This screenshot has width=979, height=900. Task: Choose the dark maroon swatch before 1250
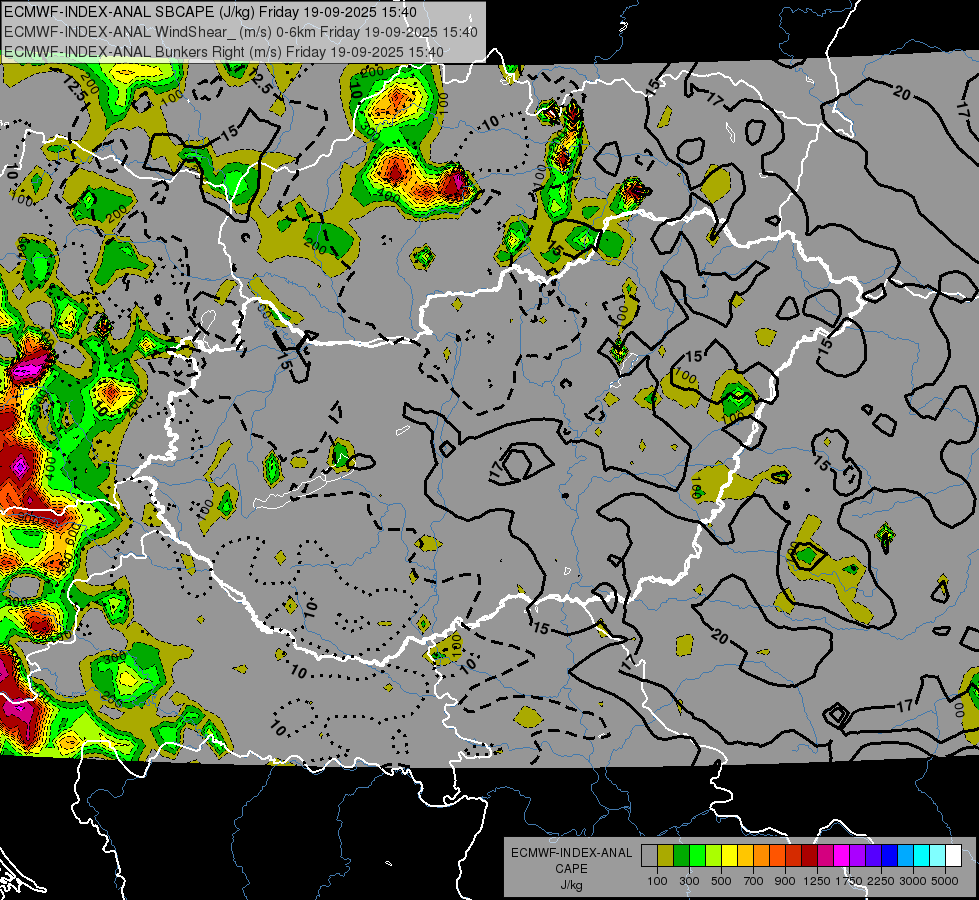(x=809, y=855)
